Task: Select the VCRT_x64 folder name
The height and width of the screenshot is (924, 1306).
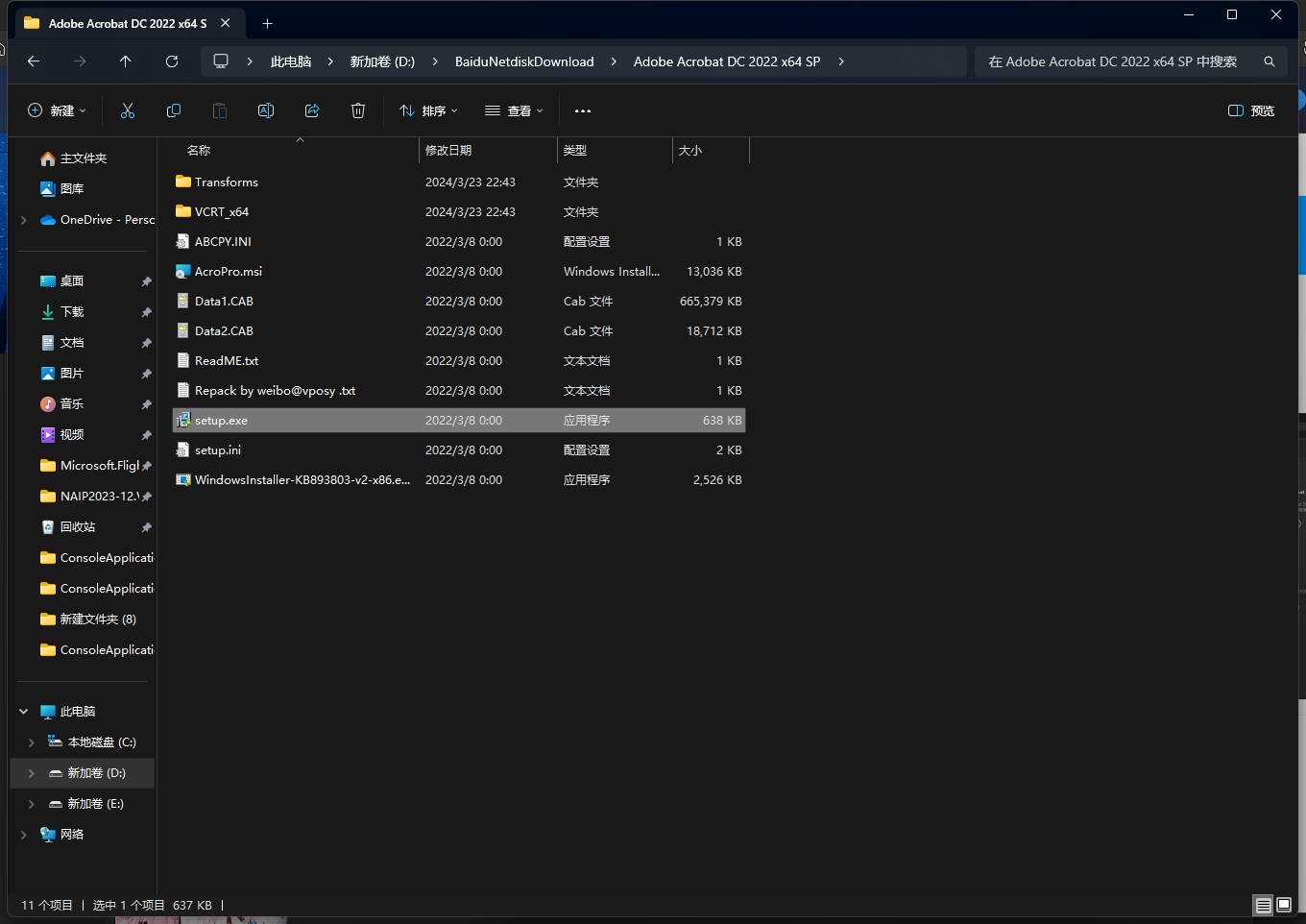Action: pos(222,212)
